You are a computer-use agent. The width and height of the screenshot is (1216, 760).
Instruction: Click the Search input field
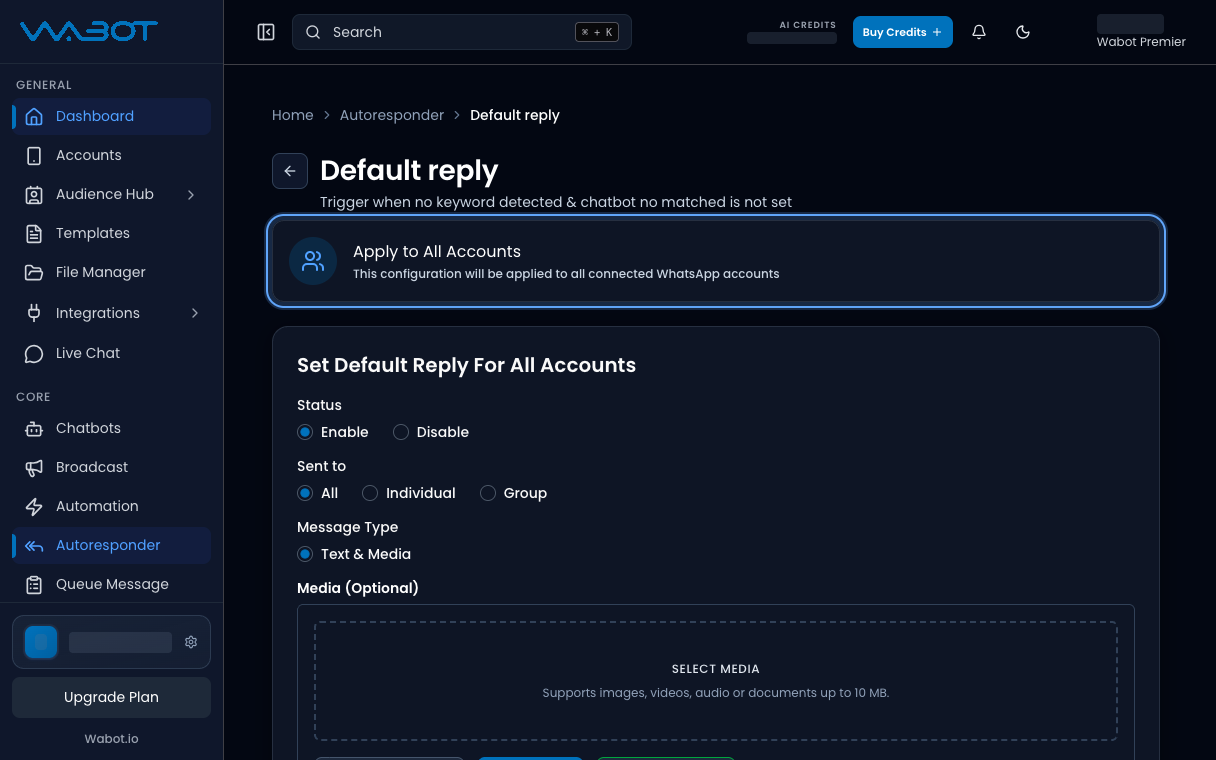click(462, 32)
